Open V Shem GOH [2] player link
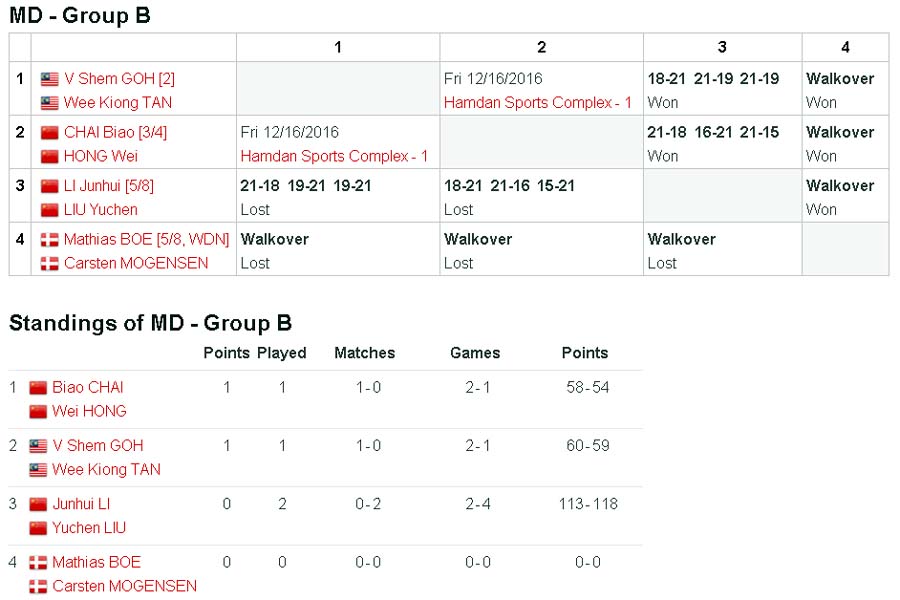This screenshot has height=600, width=900. coord(119,79)
